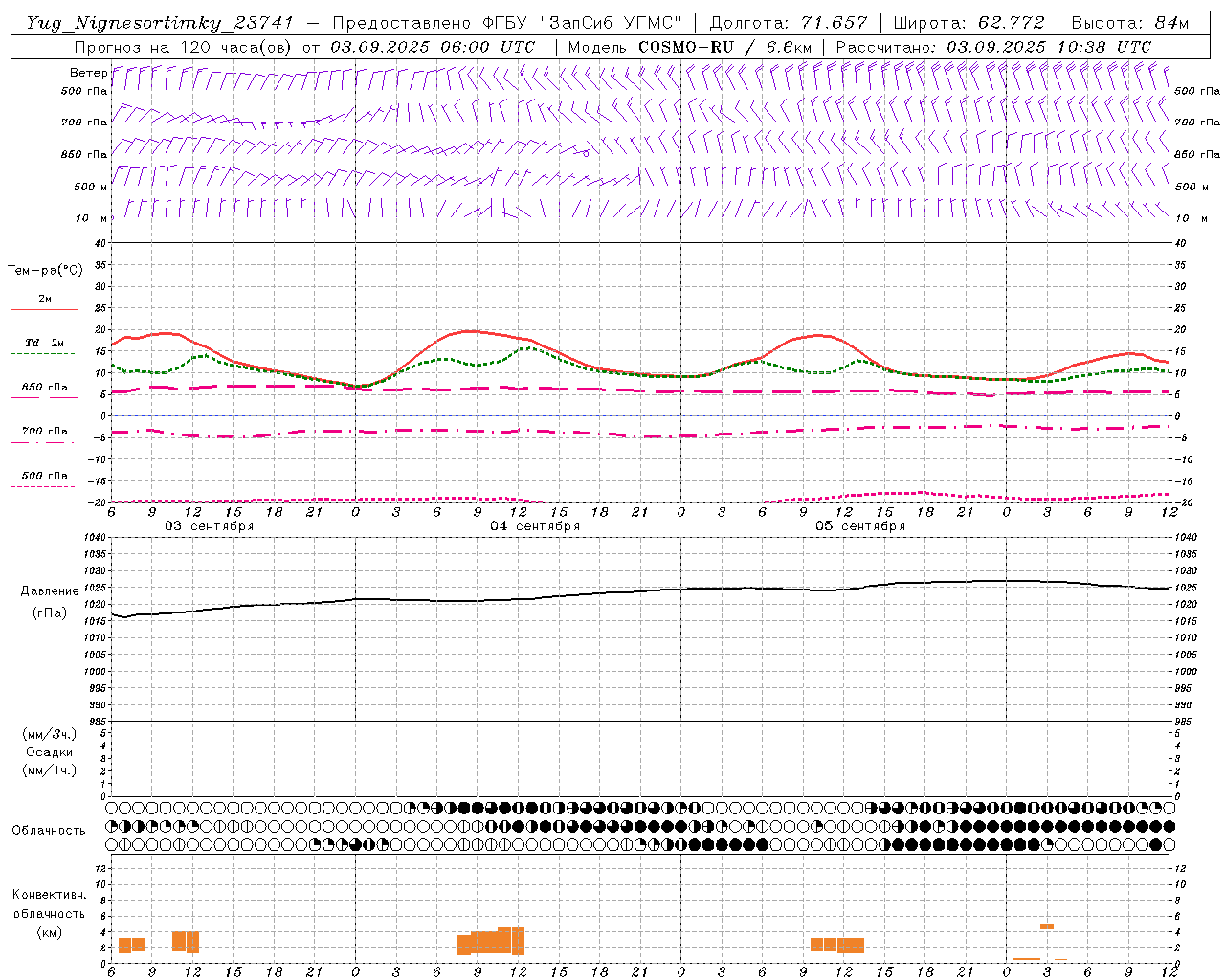Click the computed timestamp Рассчитано: 03.09.2025 10:38 UTC
The height and width of the screenshot is (980, 1225).
tap(994, 47)
